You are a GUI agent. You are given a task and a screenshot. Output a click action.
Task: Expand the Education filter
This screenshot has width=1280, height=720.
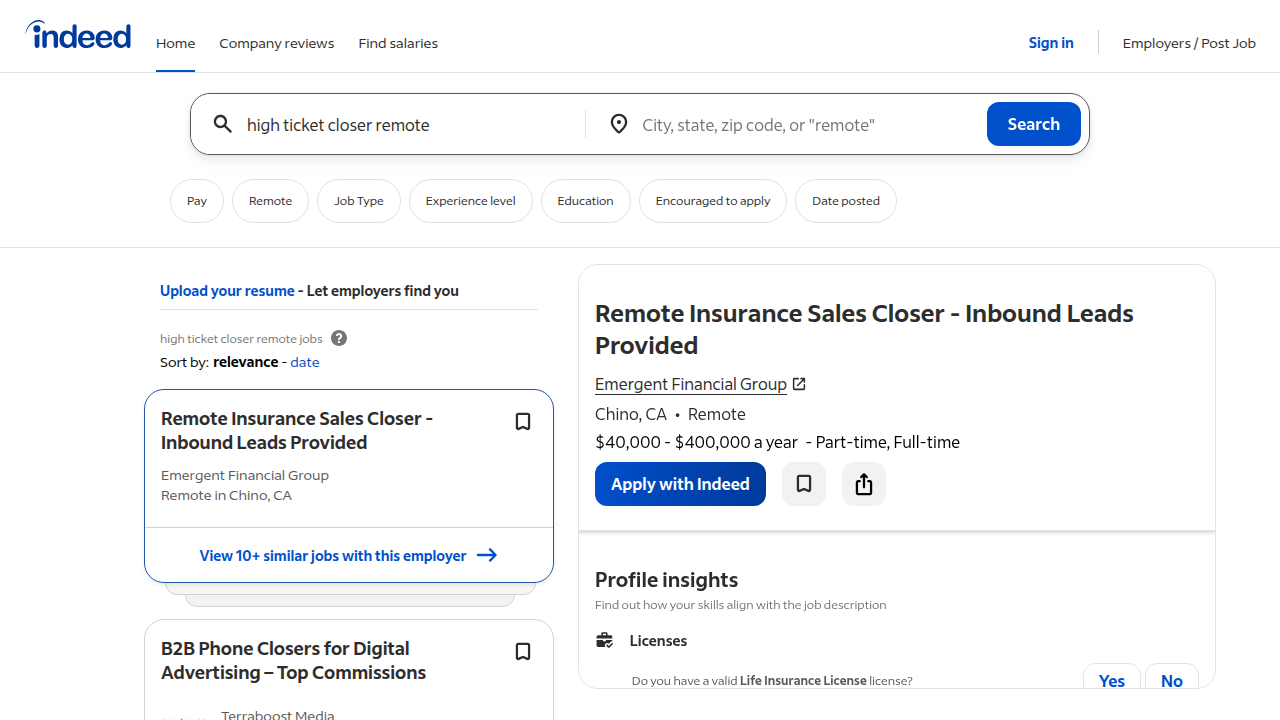point(585,201)
